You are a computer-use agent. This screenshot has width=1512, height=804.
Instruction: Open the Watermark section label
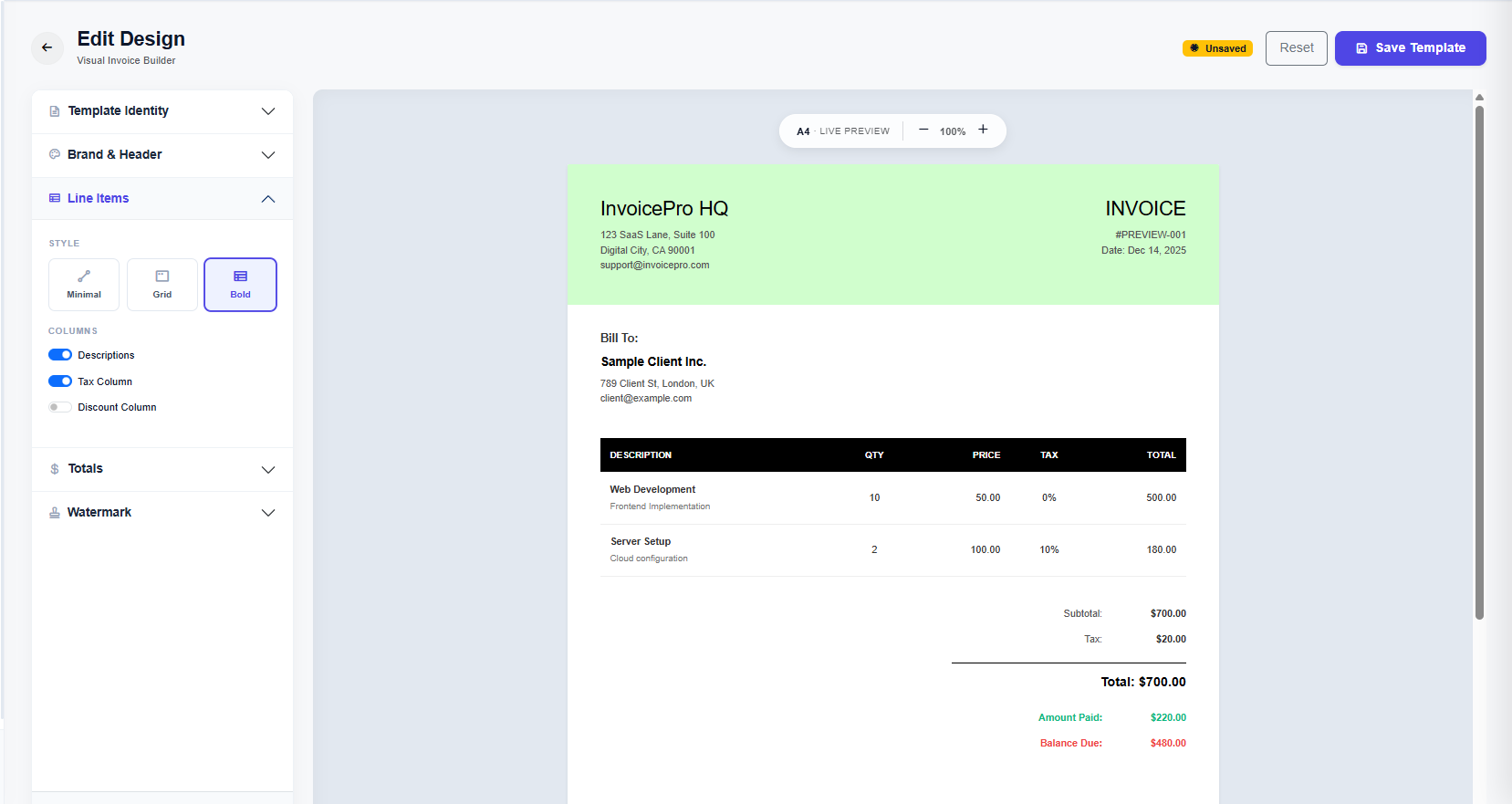click(99, 513)
